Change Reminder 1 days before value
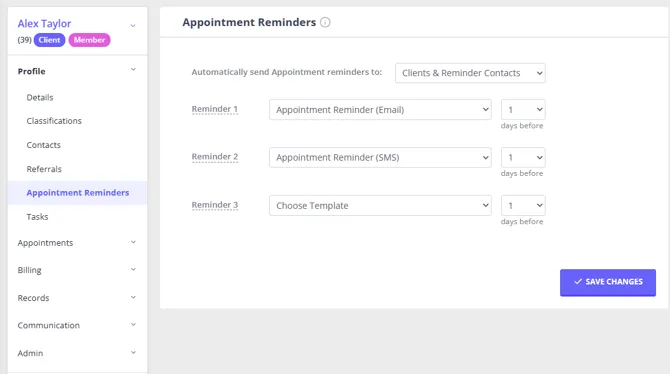 523,109
